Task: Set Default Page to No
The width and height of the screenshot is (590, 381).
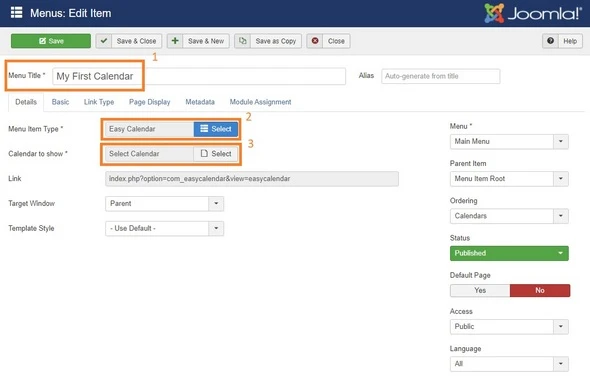Action: point(540,290)
